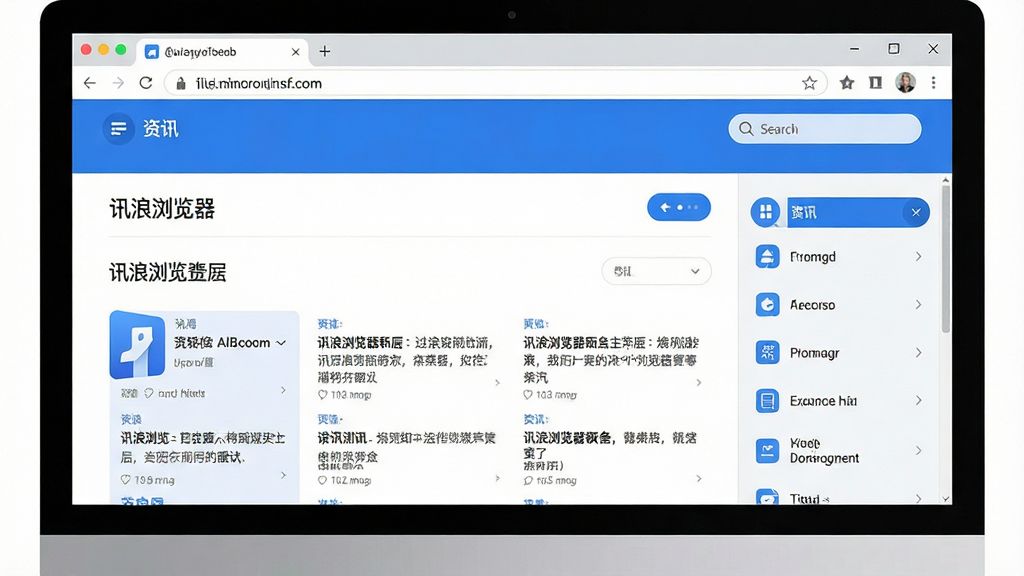Screen dimensions: 1024x576
Task: Open the middle column top article chevron
Action: (497, 383)
